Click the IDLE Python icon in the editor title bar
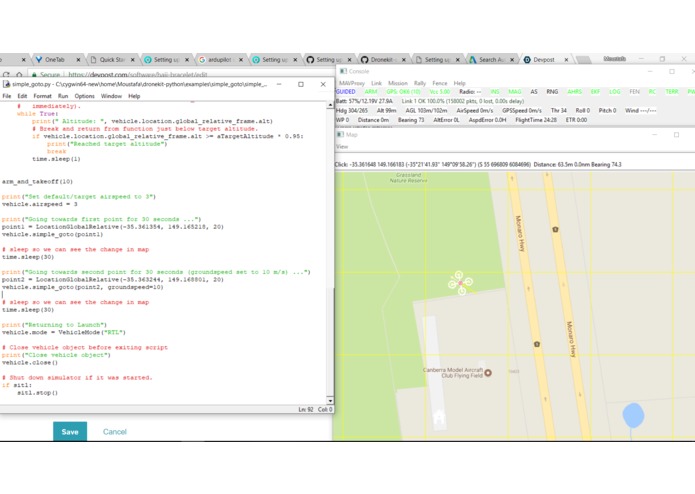695x494 pixels. pyautogui.click(x=7, y=84)
